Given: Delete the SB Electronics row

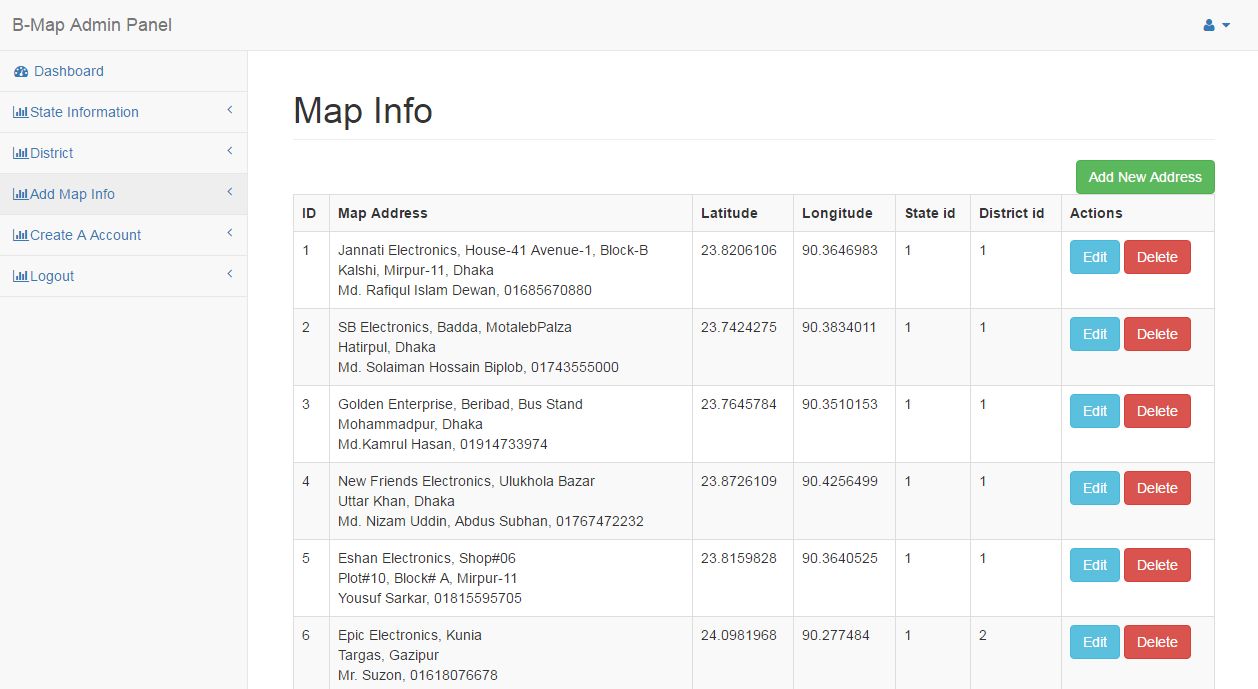Looking at the screenshot, I should 1157,334.
